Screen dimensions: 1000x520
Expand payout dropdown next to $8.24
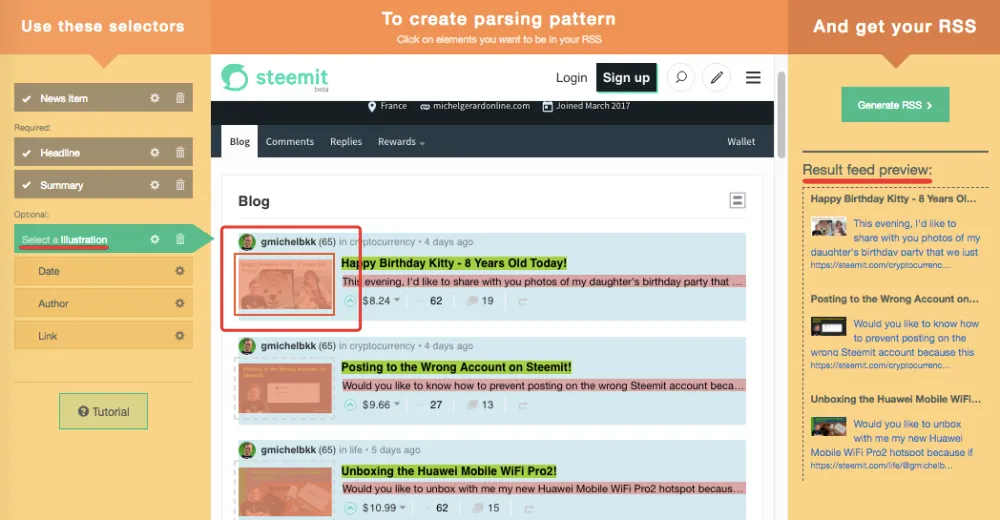coord(397,300)
